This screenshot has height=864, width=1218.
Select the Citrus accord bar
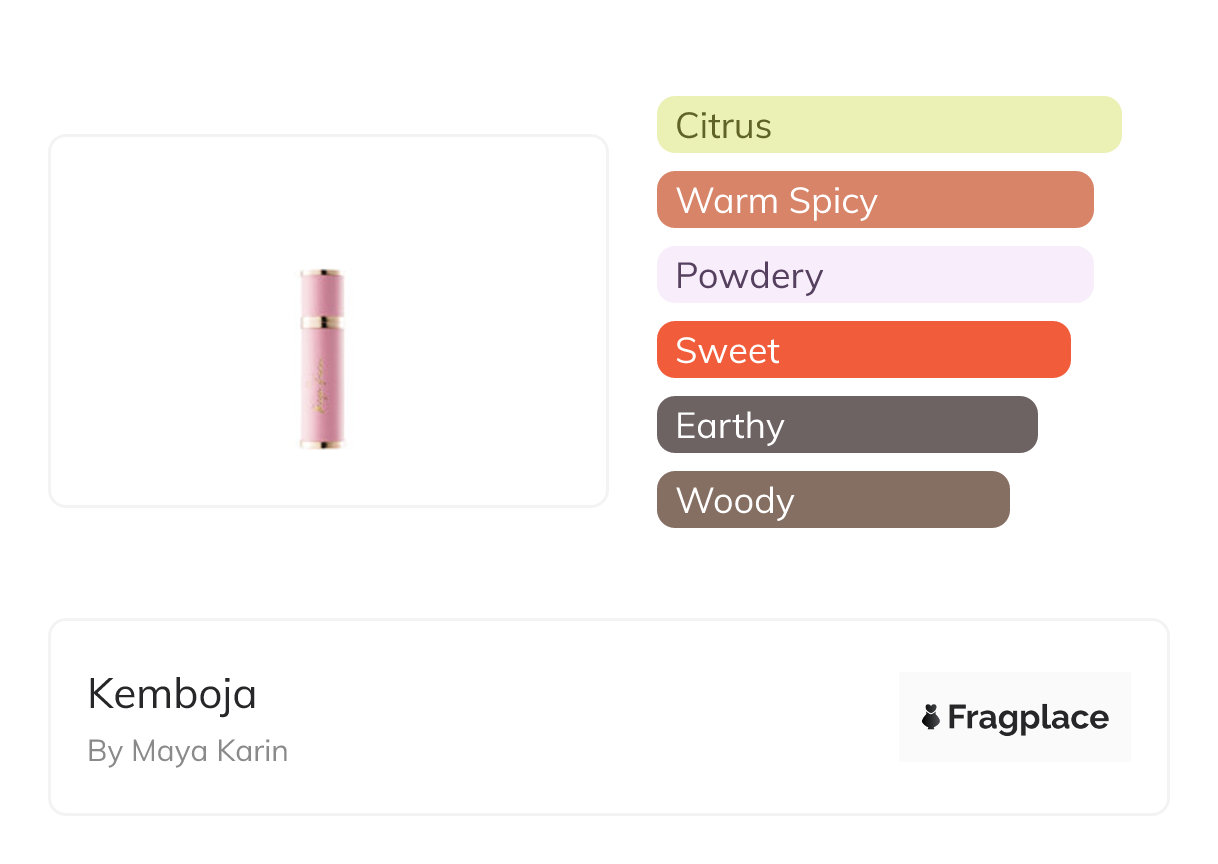(889, 125)
